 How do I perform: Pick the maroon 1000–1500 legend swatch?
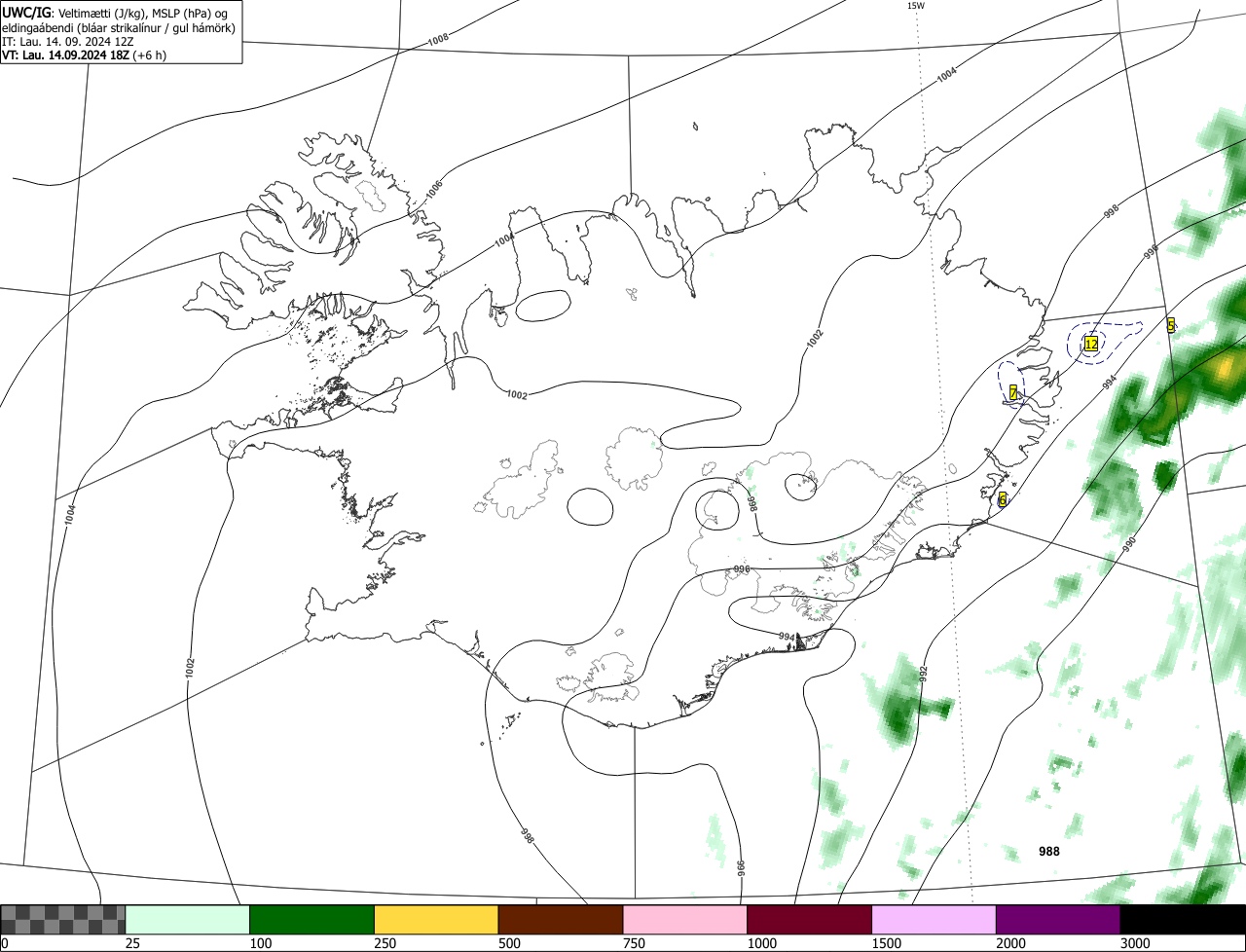[x=810, y=920]
